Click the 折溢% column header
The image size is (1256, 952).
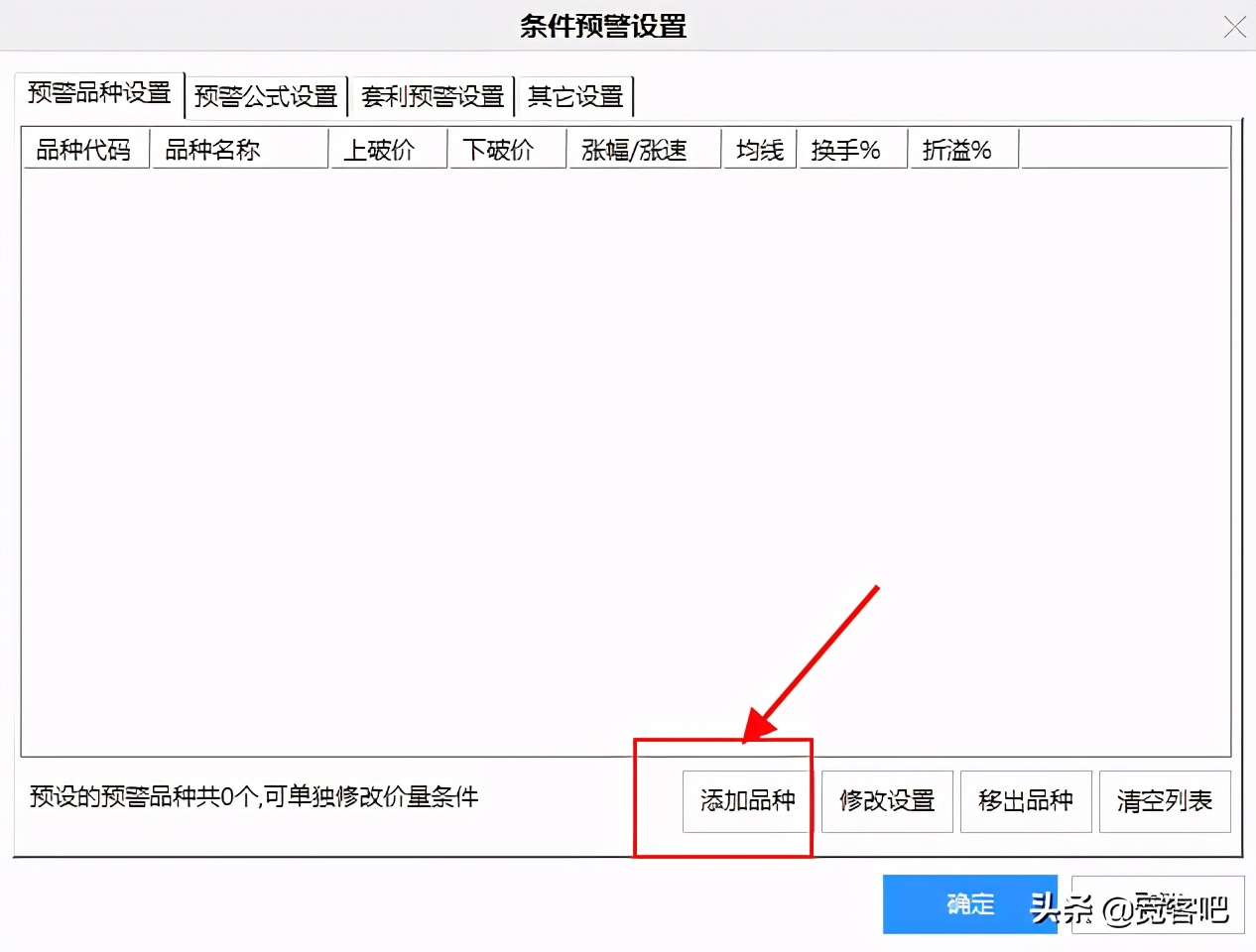point(962,149)
